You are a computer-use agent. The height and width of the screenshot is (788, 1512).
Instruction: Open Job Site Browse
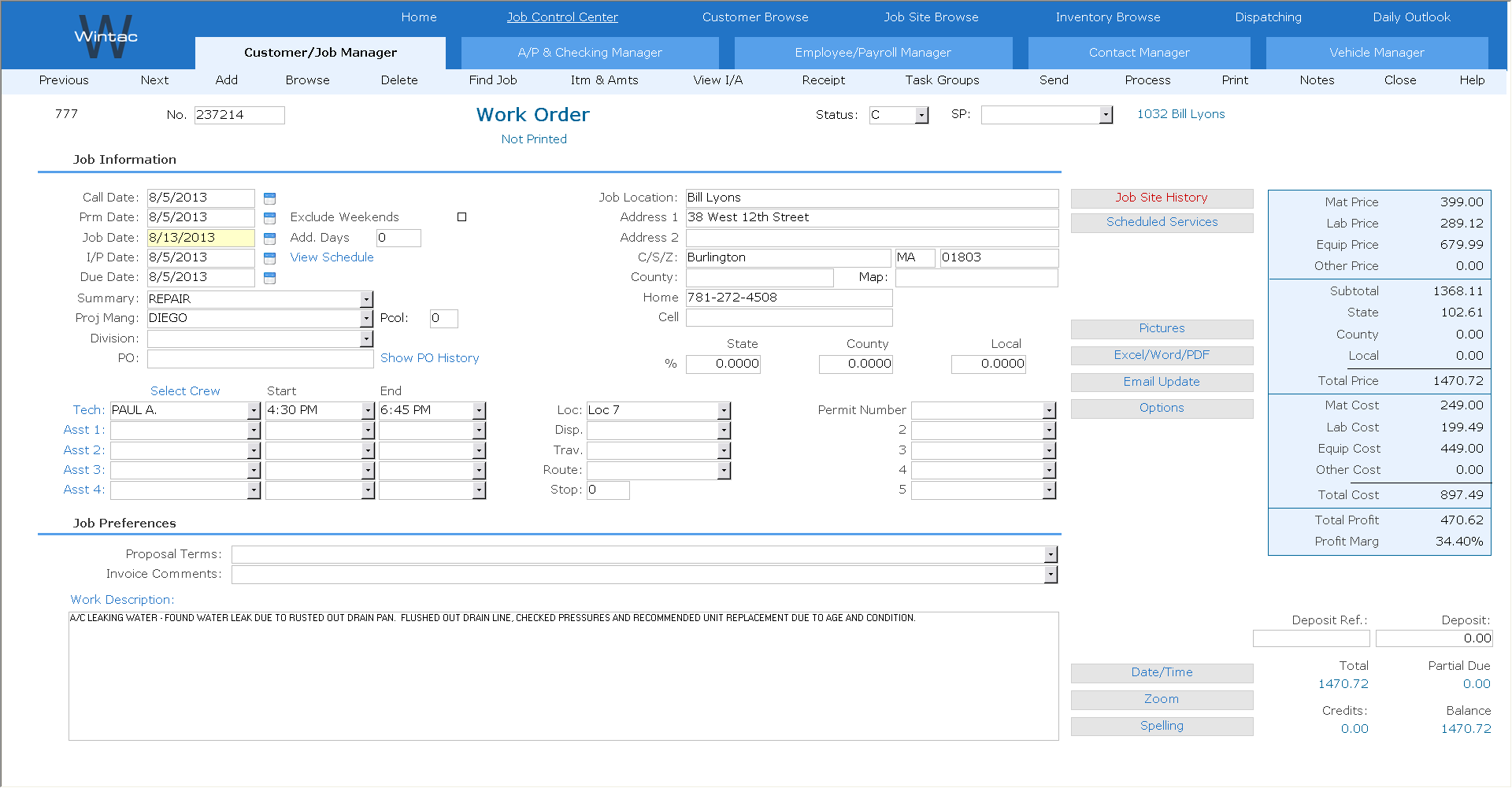931,17
